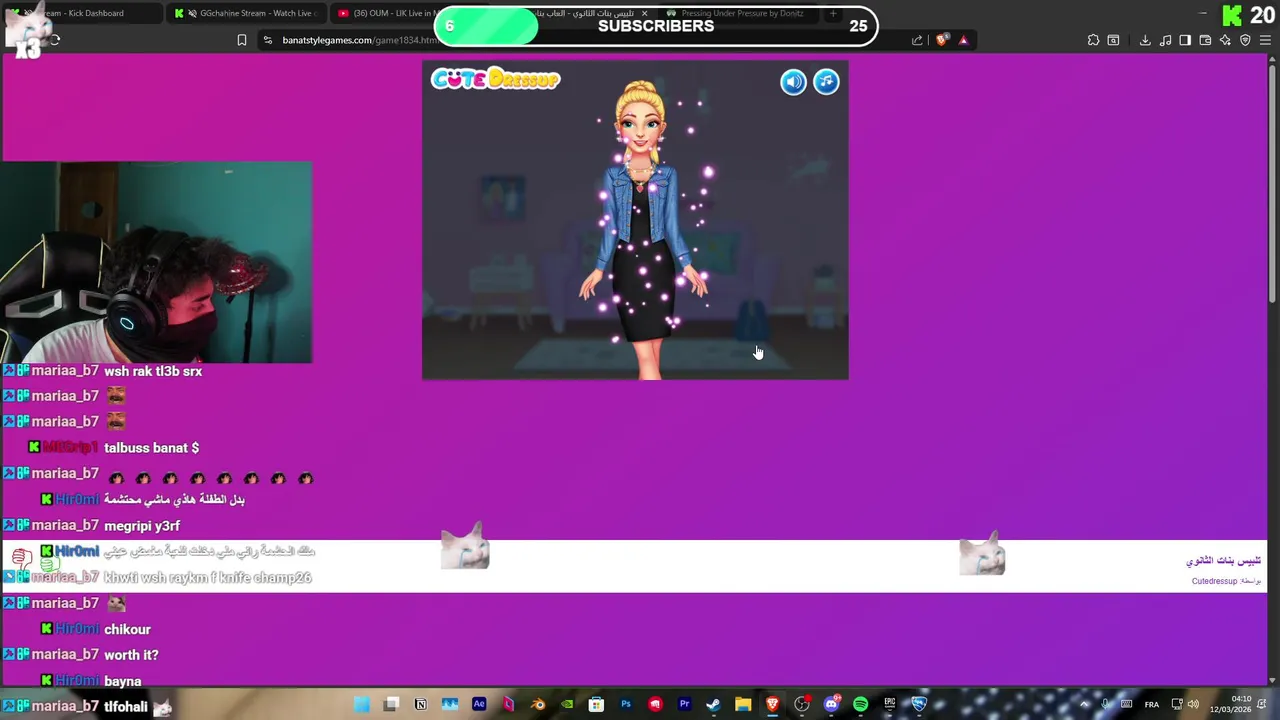Open the Brave Shields lion icon

(x=942, y=40)
